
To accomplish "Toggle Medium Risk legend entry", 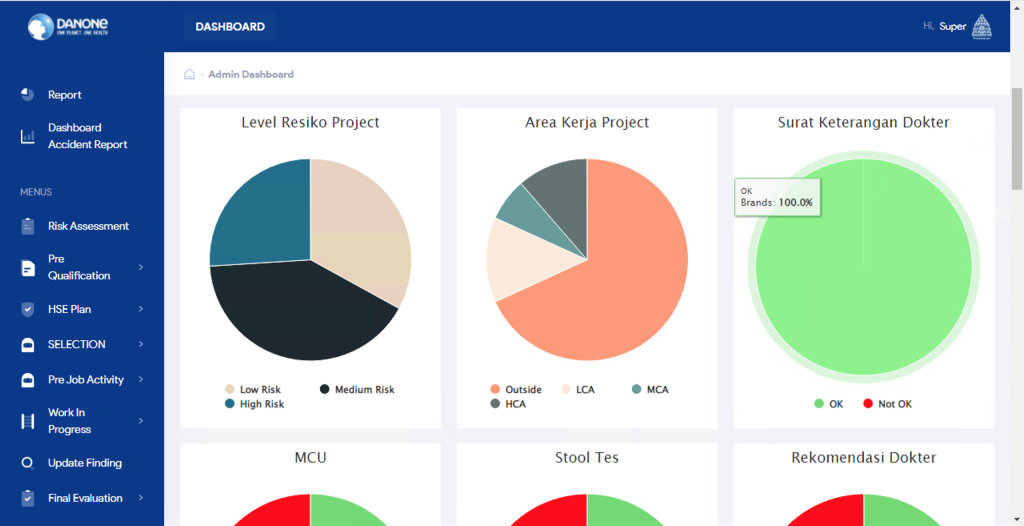I will click(x=357, y=389).
